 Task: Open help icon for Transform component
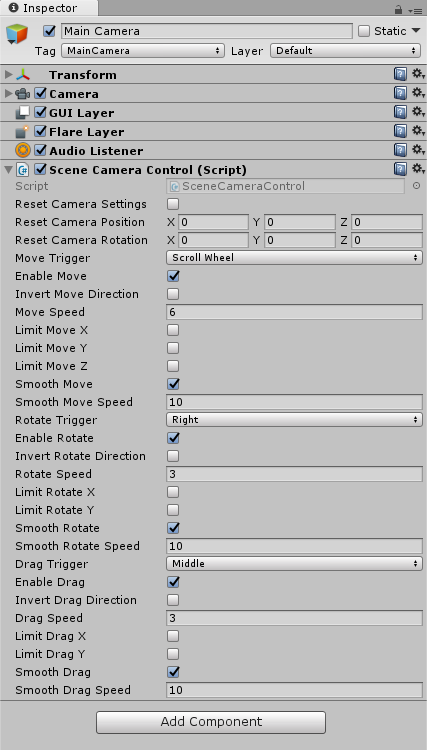400,74
